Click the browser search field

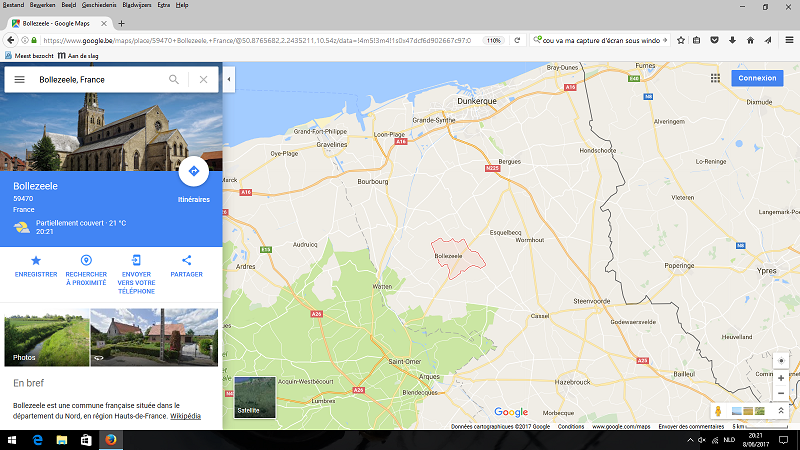click(x=601, y=40)
